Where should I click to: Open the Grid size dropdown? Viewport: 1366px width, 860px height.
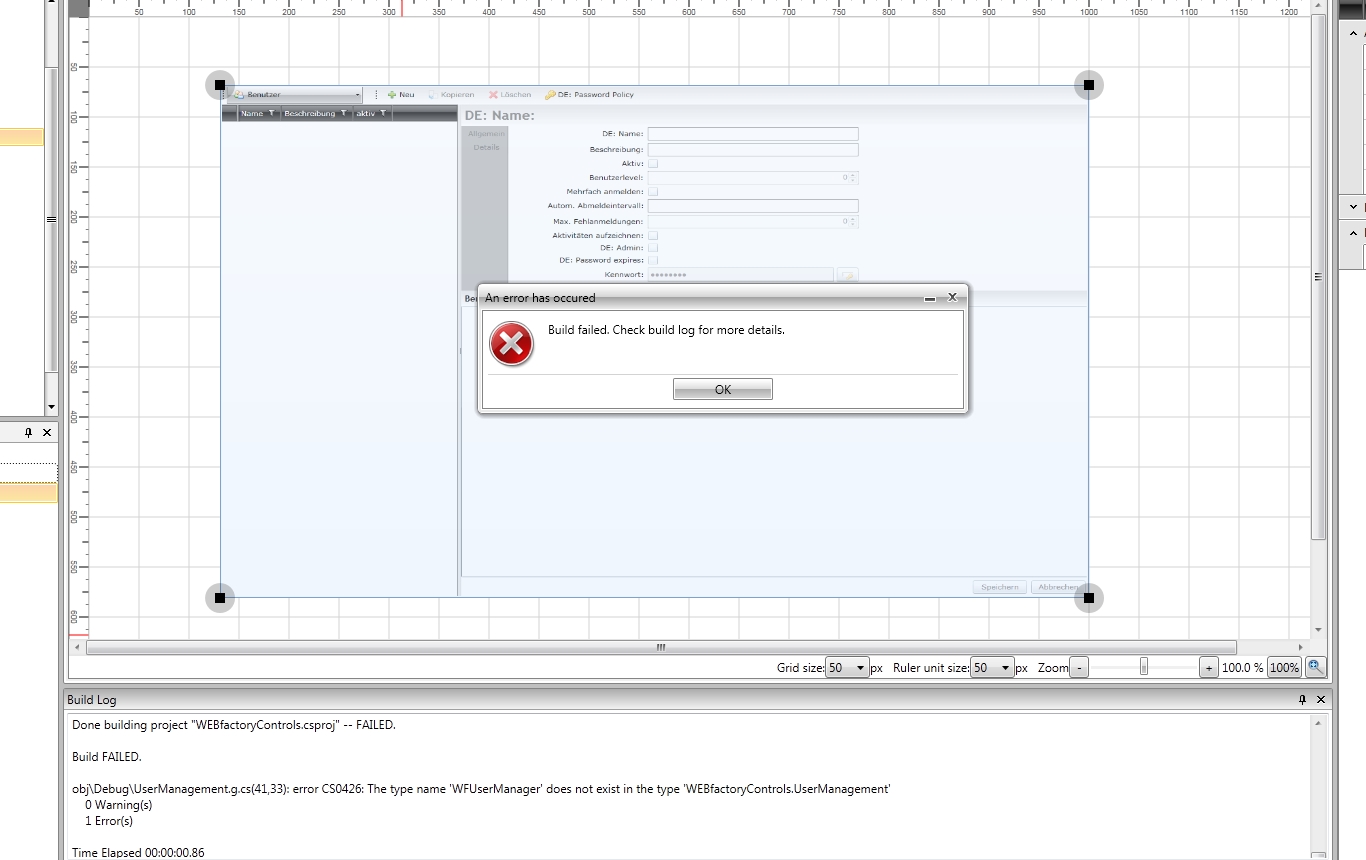pyautogui.click(x=847, y=668)
